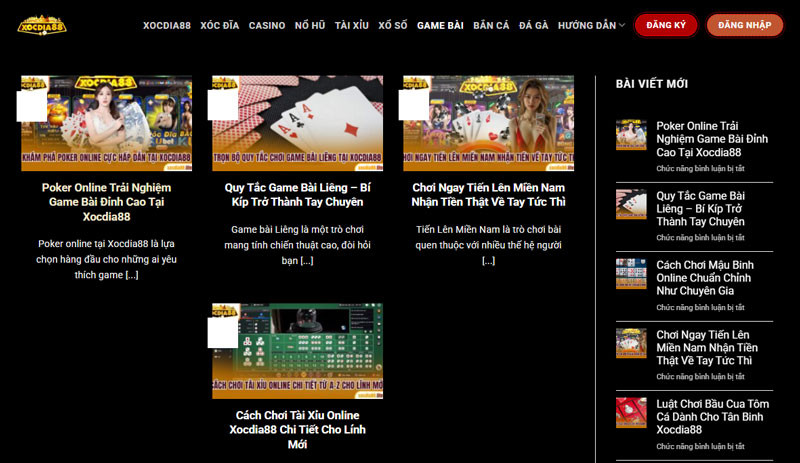Image resolution: width=800 pixels, height=463 pixels.
Task: Open sidebar Quy Tắc Game Bài Liêng thumbnail
Action: pyautogui.click(x=631, y=204)
